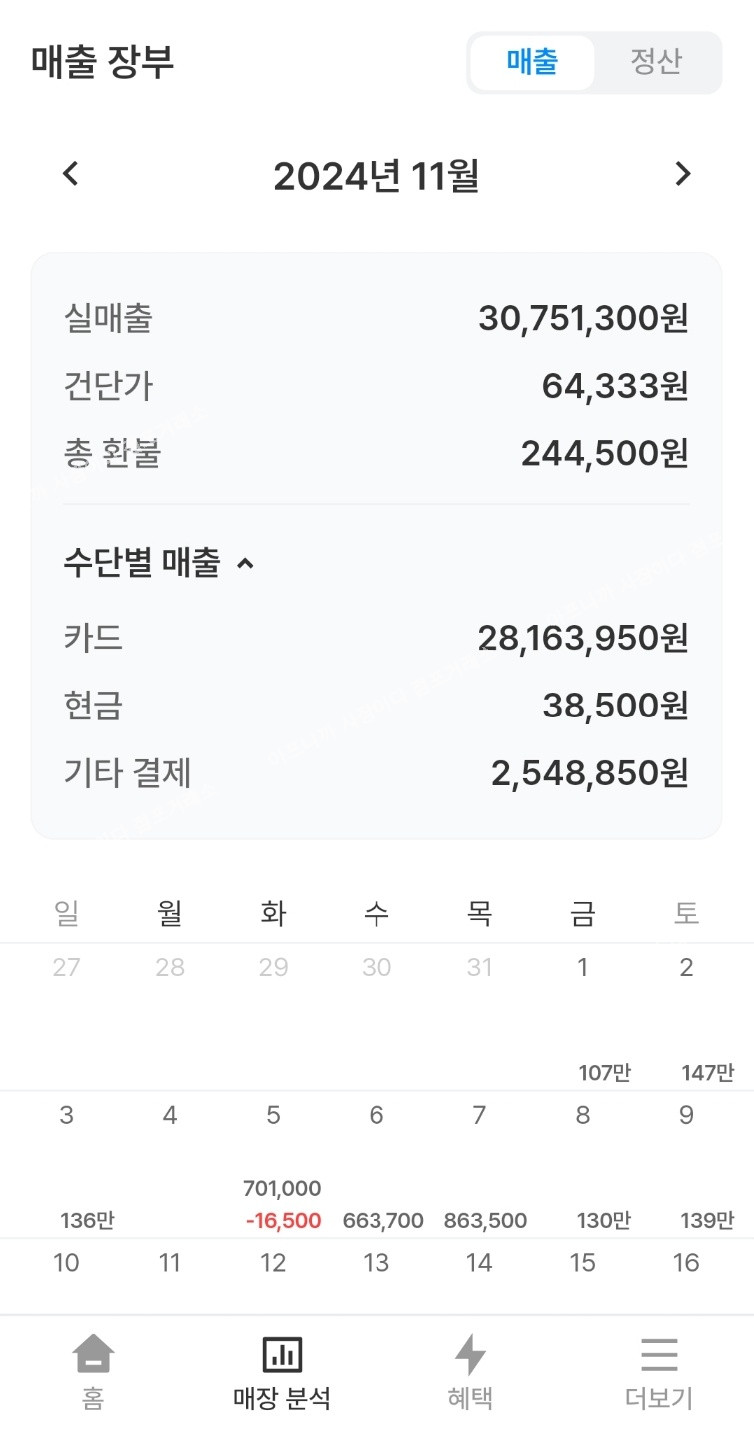This screenshot has width=754, height=1432.
Task: Open the 더보기 hamburger menu icon
Action: click(659, 1356)
